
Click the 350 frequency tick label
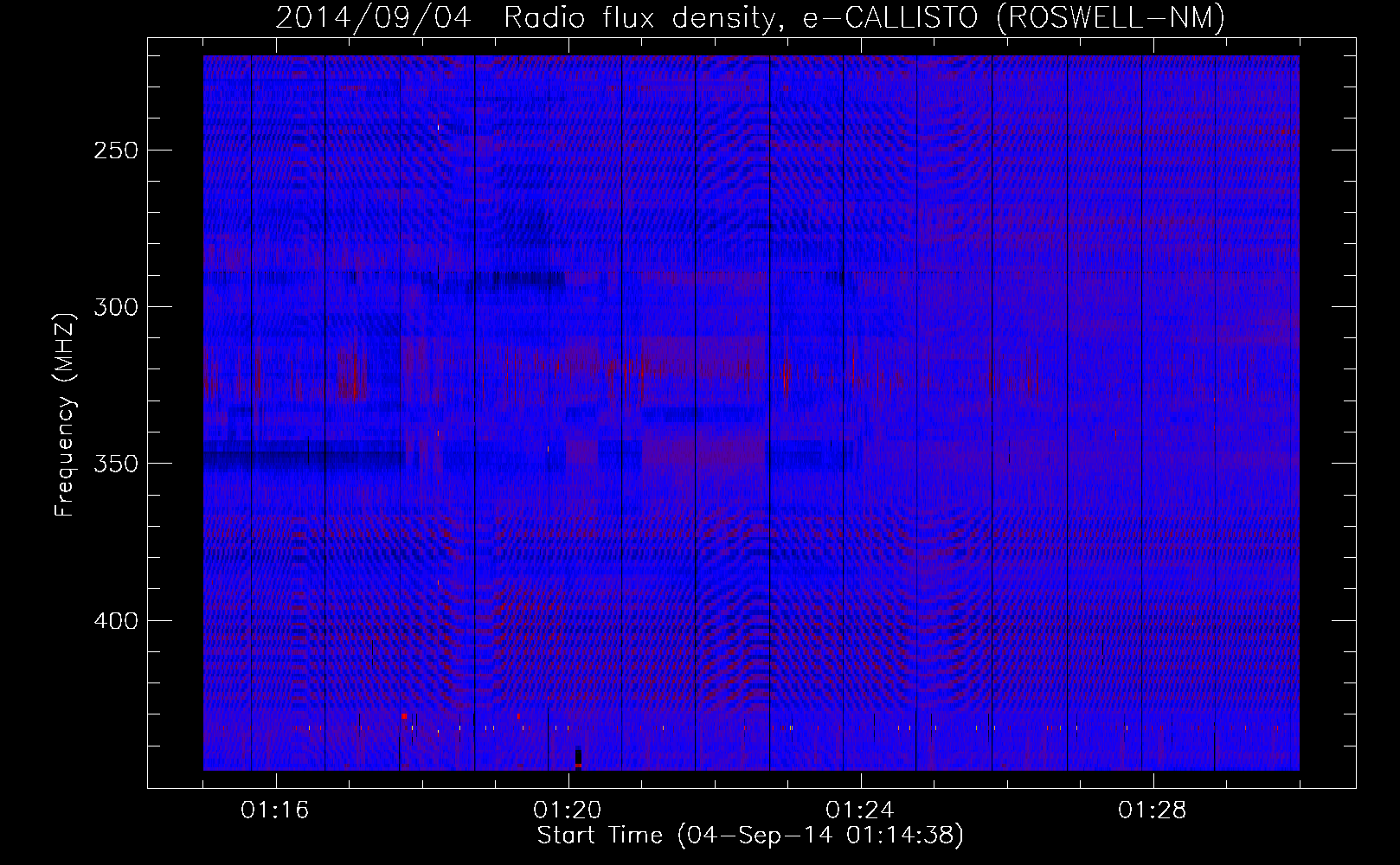tap(116, 464)
